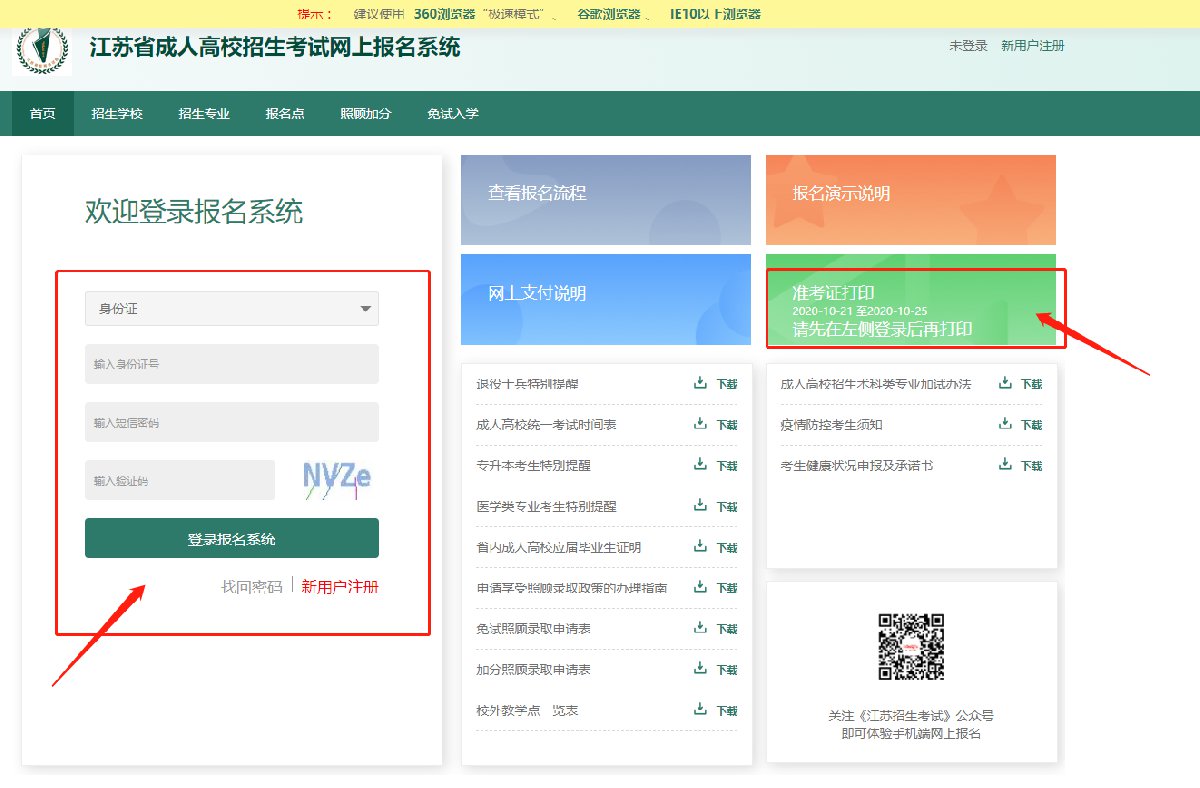This screenshot has width=1200, height=788.
Task: Click the download icon for 成人高校统一考试时间表
Action: click(701, 424)
